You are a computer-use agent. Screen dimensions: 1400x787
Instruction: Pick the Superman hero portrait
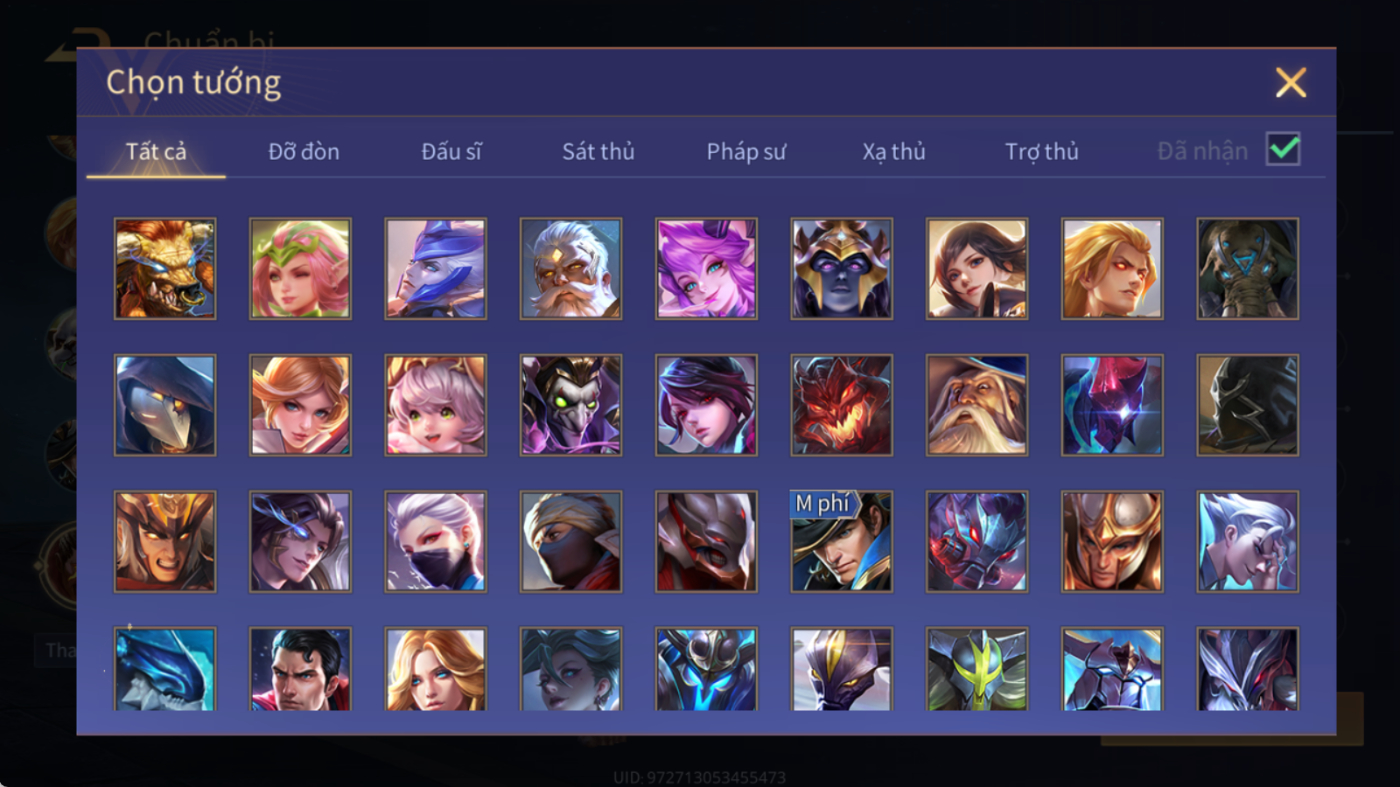[x=300, y=669]
